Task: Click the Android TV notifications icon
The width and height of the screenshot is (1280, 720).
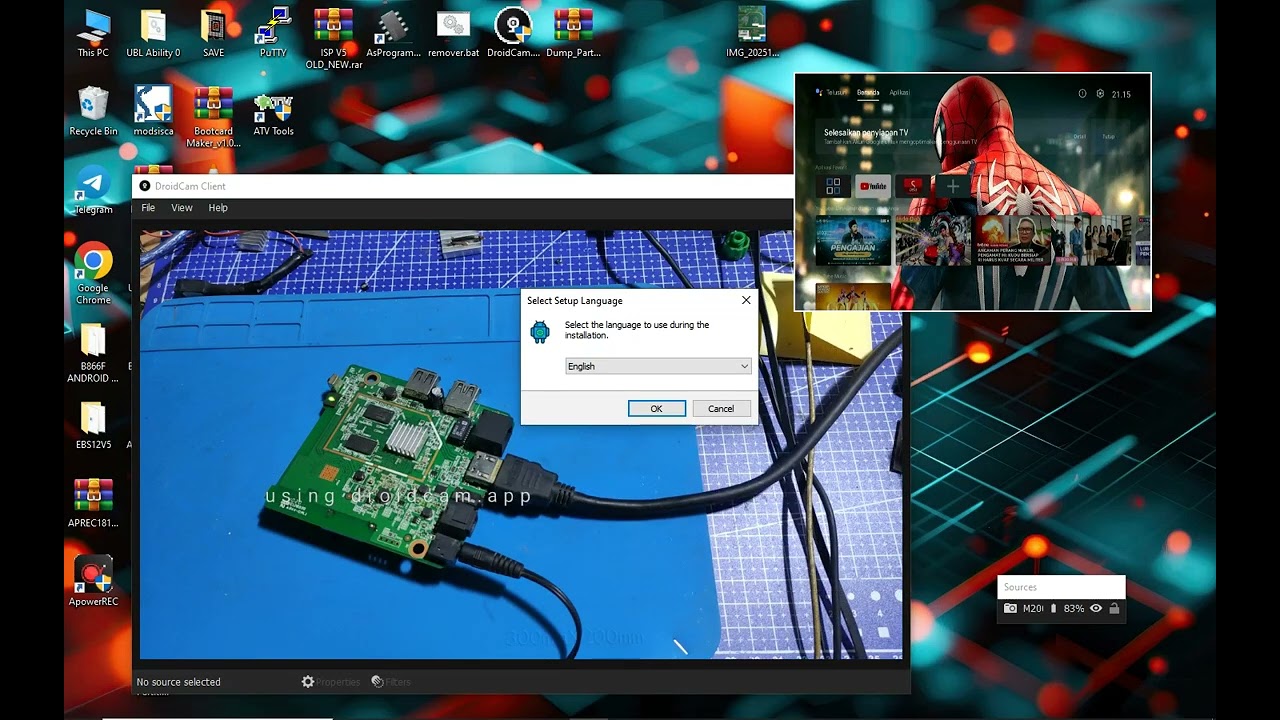Action: coord(1082,93)
